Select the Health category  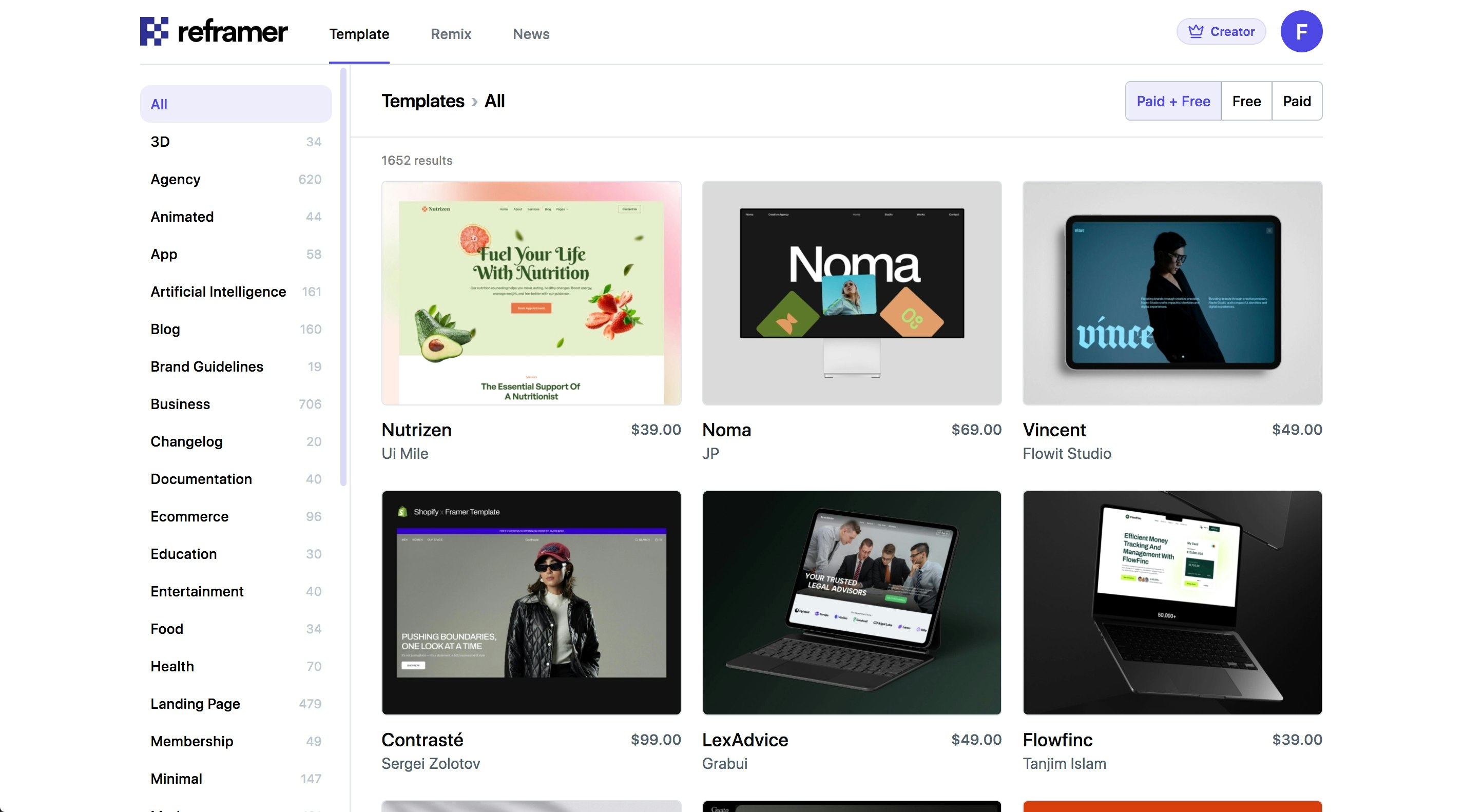tap(236, 666)
